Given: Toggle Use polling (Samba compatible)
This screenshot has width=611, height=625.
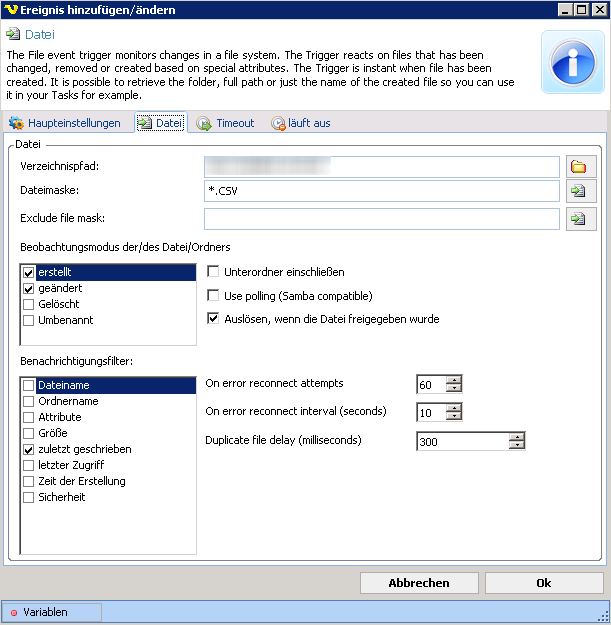Looking at the screenshot, I should (x=213, y=296).
